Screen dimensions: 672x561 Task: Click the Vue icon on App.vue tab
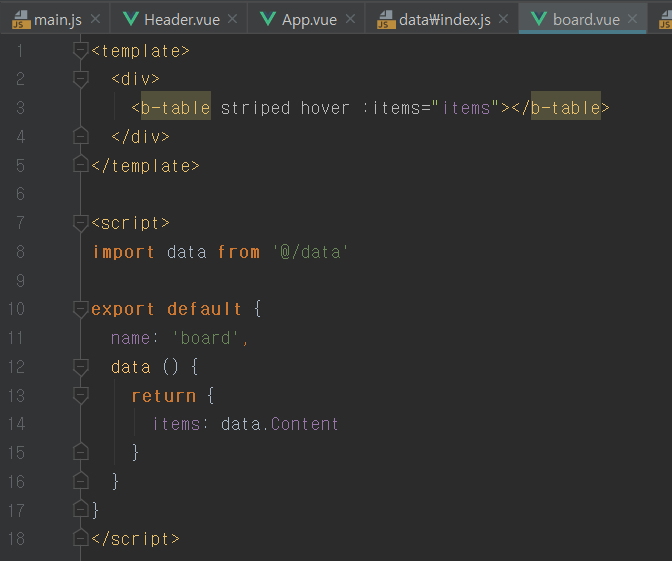268,18
